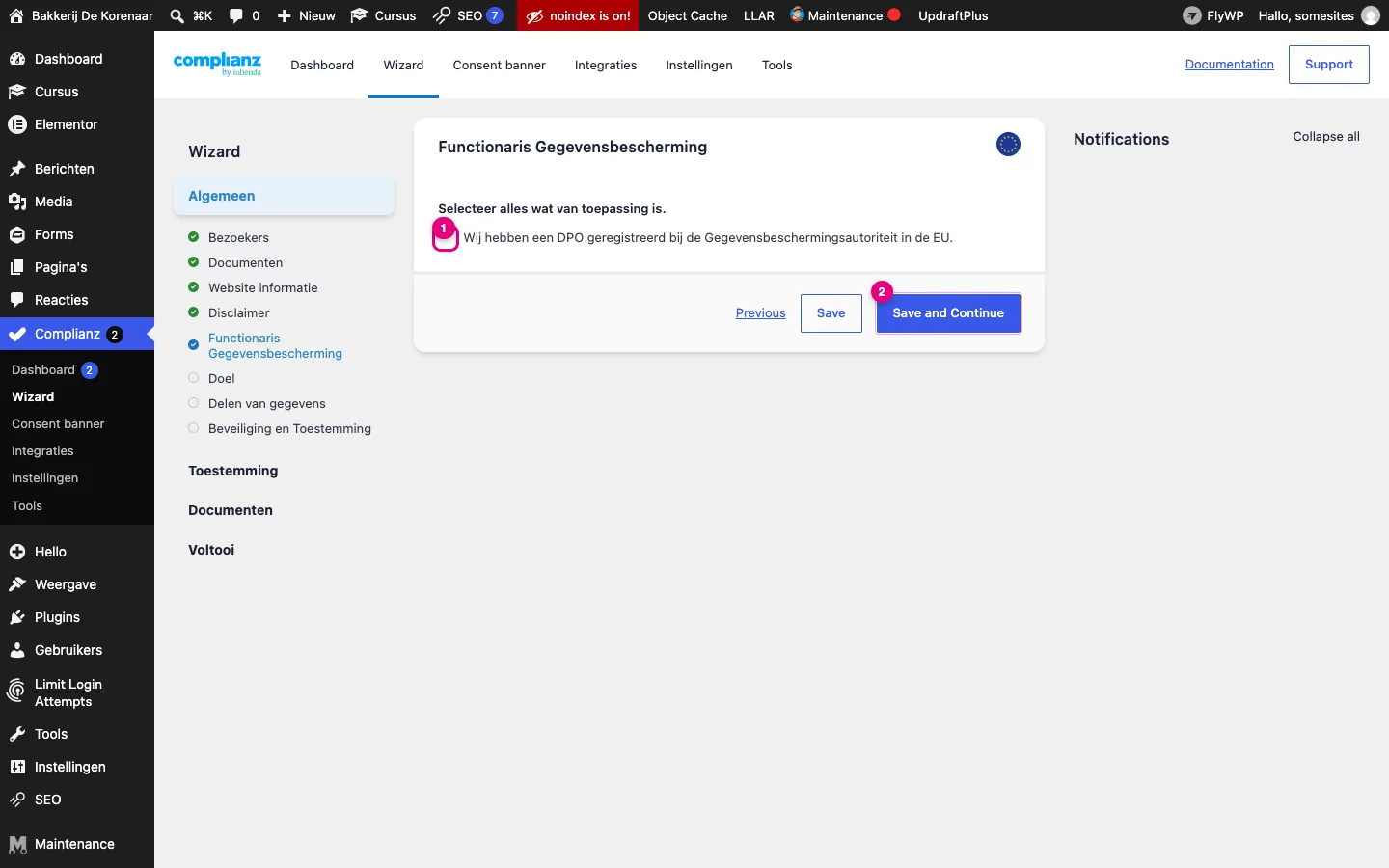Expand the Toestemming wizard section

(232, 471)
